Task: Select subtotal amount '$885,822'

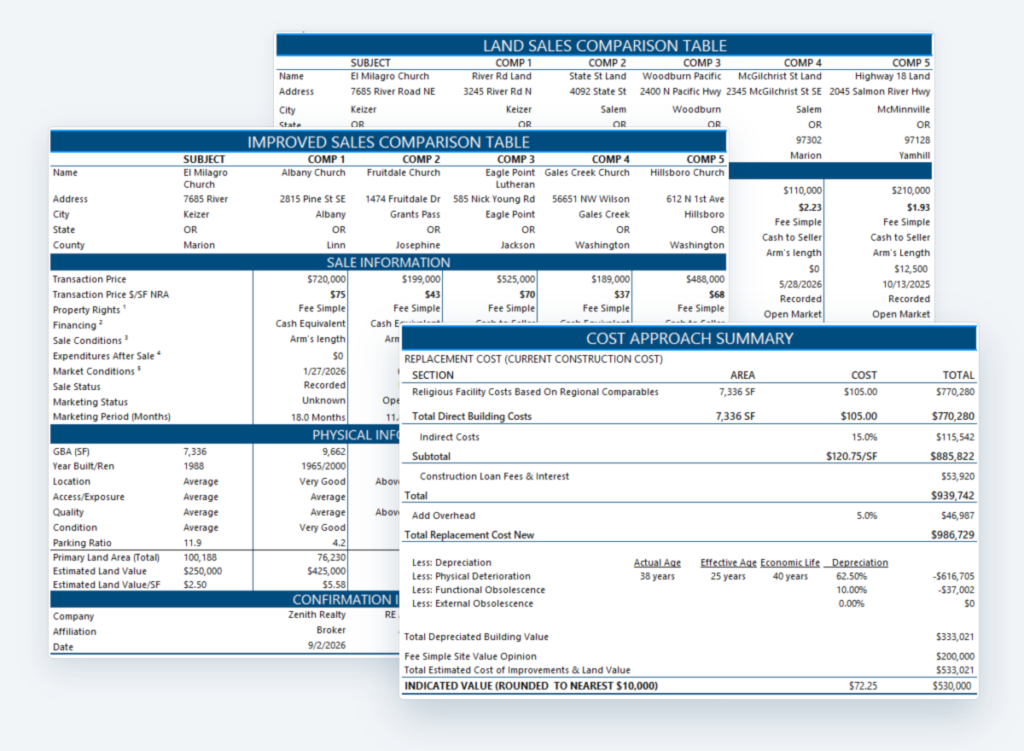Action: coord(952,456)
